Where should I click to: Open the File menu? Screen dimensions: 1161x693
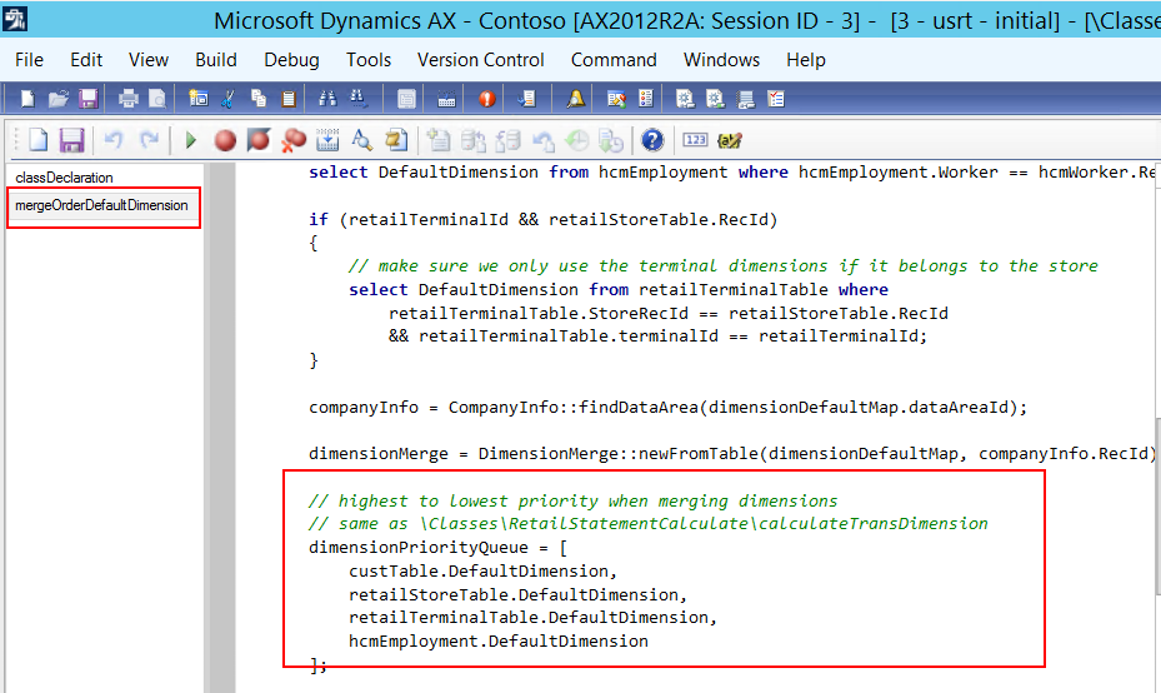click(29, 60)
